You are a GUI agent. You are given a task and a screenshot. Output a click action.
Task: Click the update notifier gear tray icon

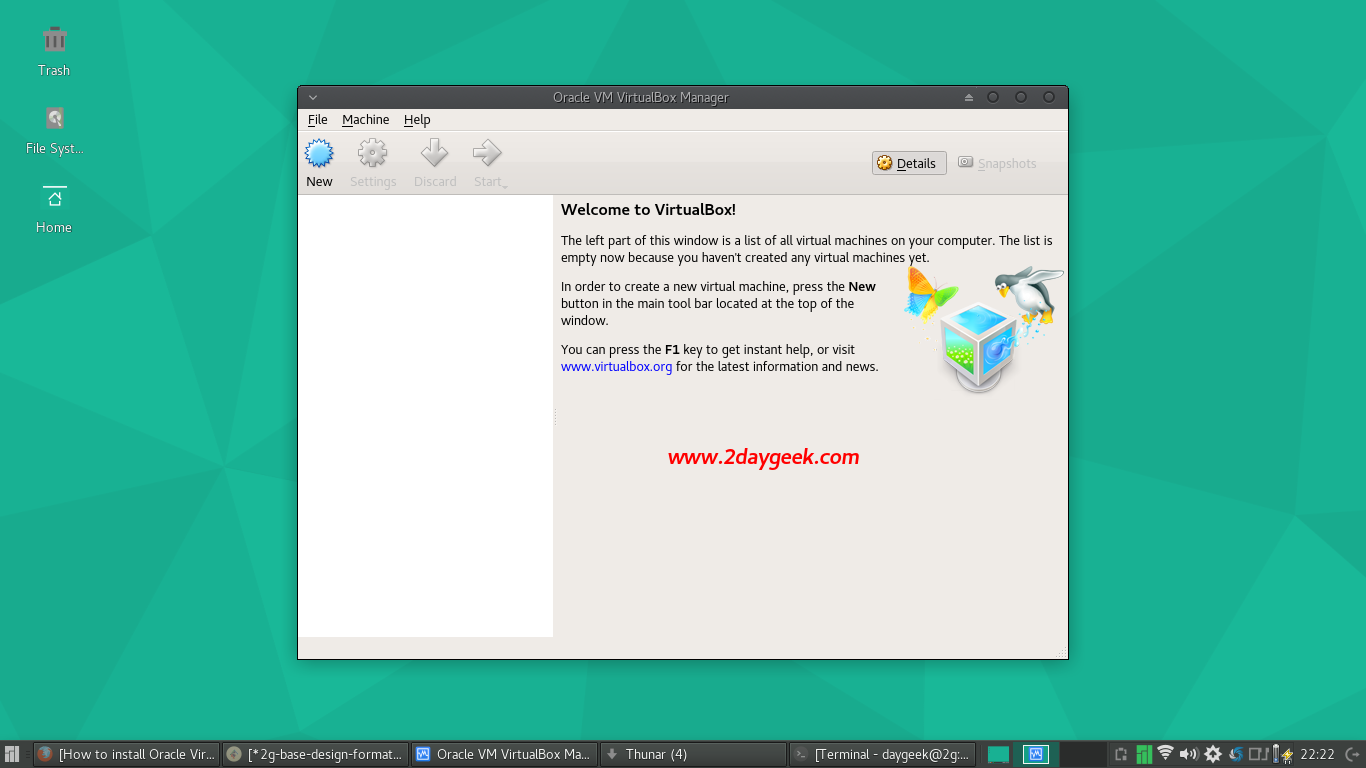[1213, 754]
